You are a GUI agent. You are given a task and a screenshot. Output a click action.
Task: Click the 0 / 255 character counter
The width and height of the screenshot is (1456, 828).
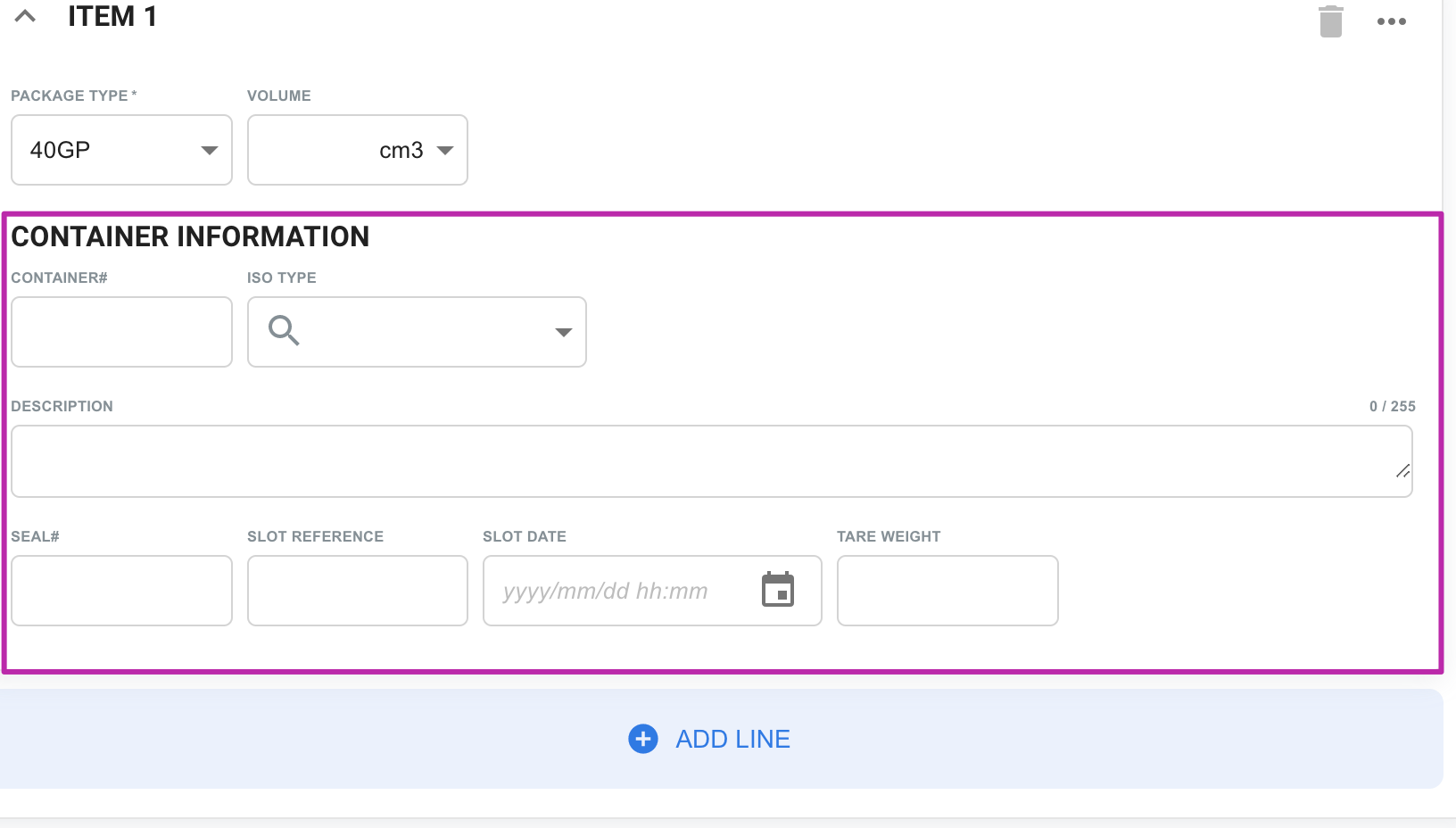[x=1392, y=406]
